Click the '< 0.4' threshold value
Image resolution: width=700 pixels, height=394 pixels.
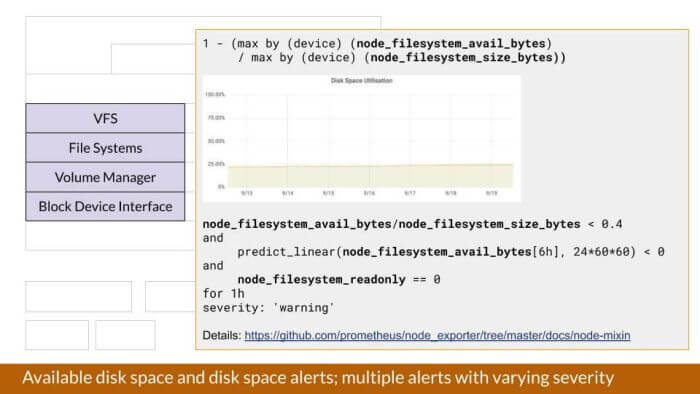coord(605,224)
